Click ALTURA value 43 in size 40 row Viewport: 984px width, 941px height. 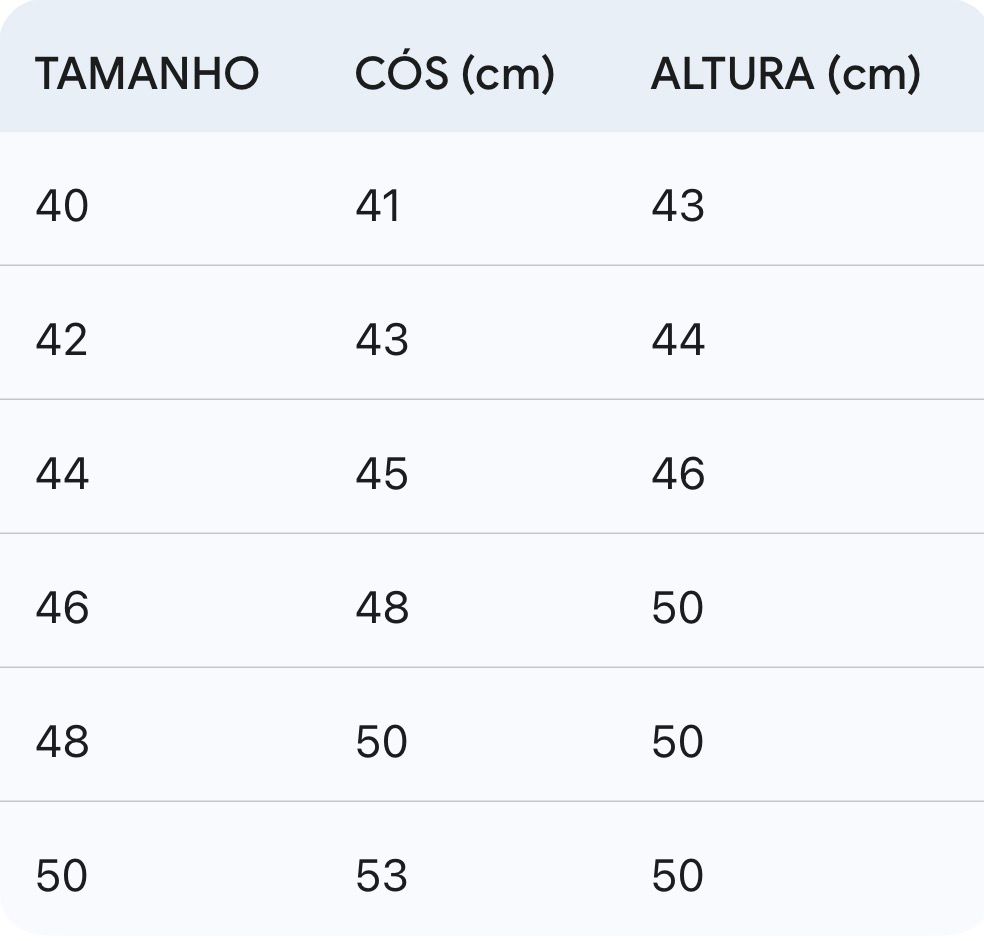point(678,206)
